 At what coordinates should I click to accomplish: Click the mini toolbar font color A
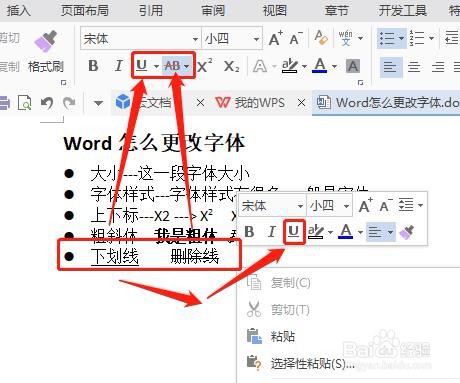(346, 231)
